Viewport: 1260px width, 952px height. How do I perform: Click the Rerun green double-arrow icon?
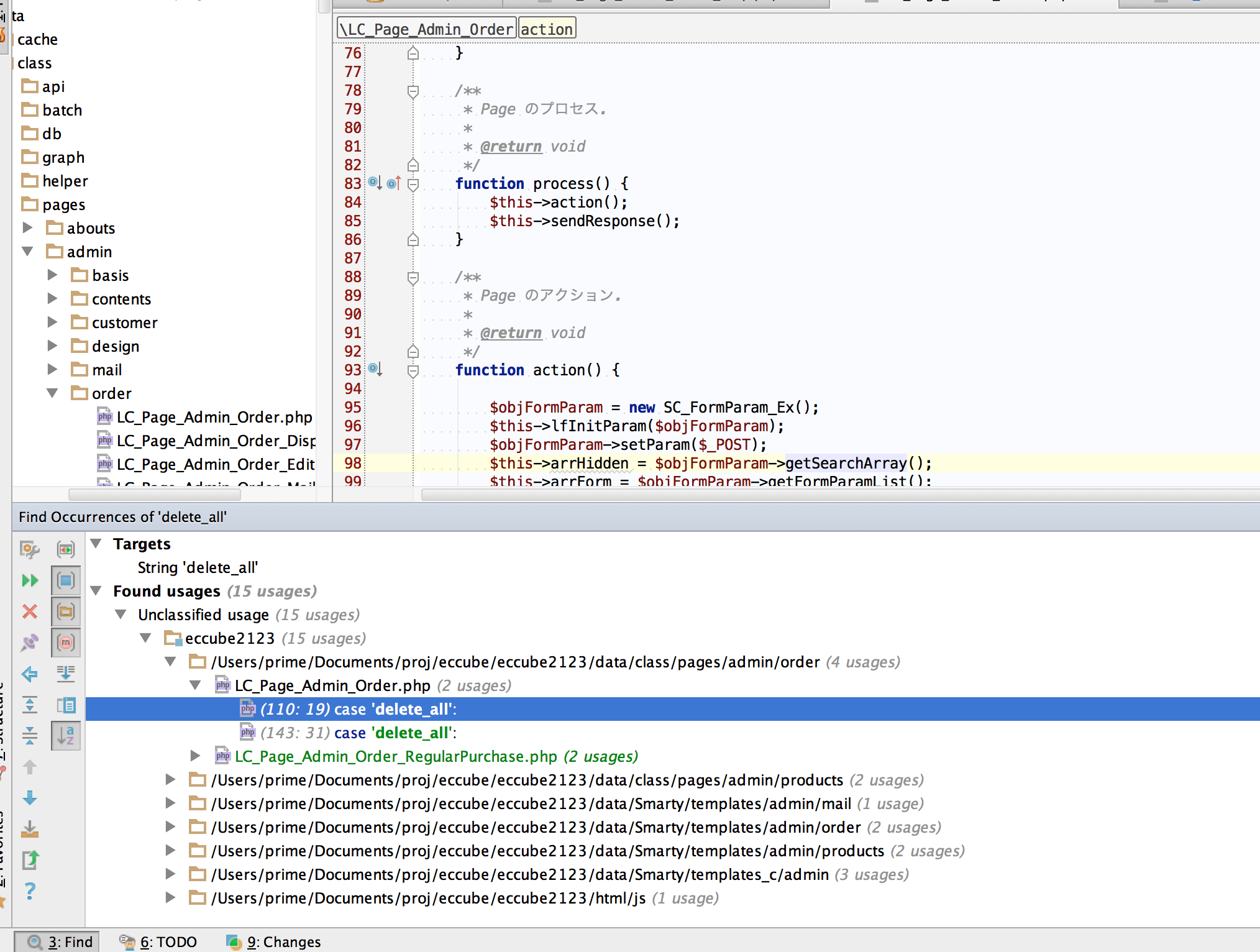coord(29,580)
